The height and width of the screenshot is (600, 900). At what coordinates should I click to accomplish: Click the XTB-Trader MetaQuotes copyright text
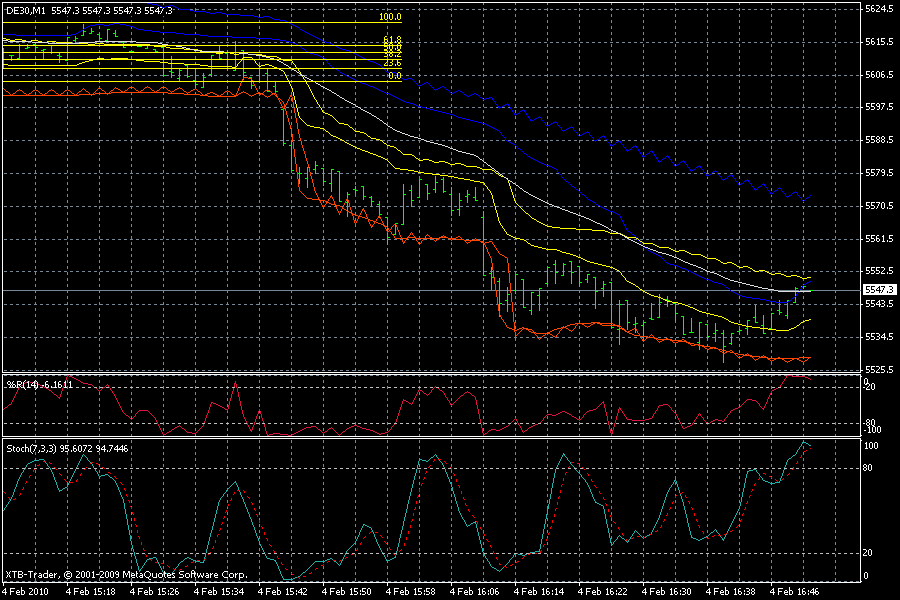(126, 575)
